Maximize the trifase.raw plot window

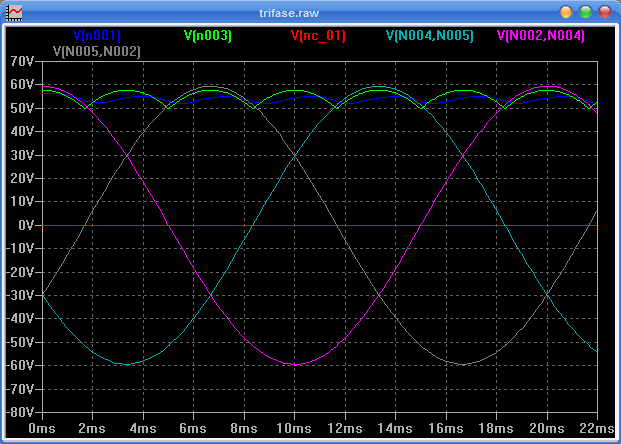point(585,12)
